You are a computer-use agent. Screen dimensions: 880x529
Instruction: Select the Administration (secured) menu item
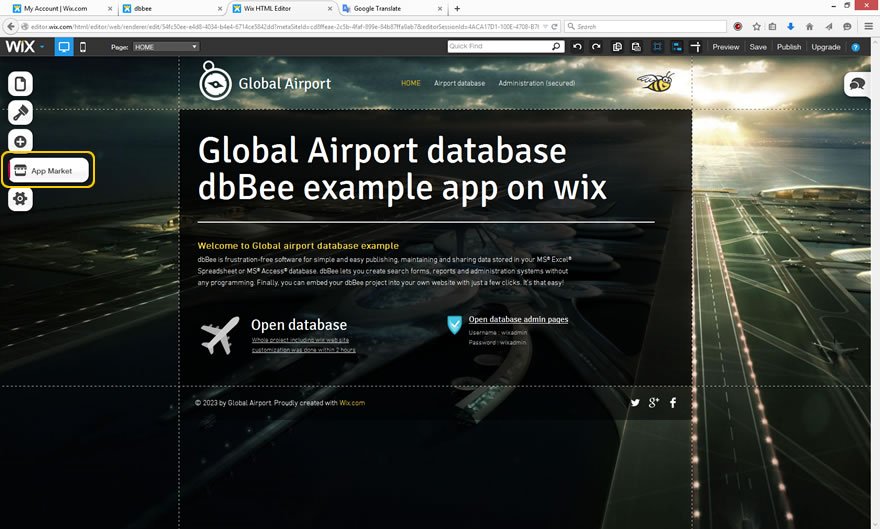(537, 83)
